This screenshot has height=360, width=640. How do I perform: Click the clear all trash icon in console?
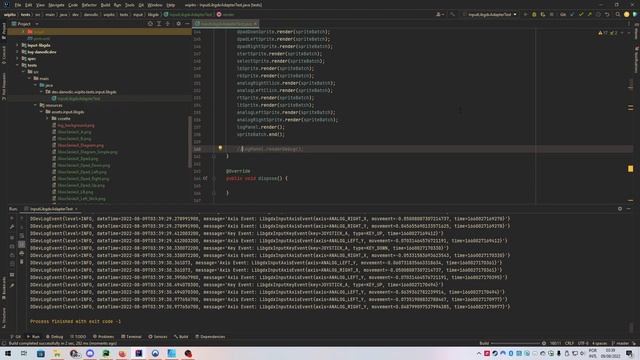tap(22, 262)
